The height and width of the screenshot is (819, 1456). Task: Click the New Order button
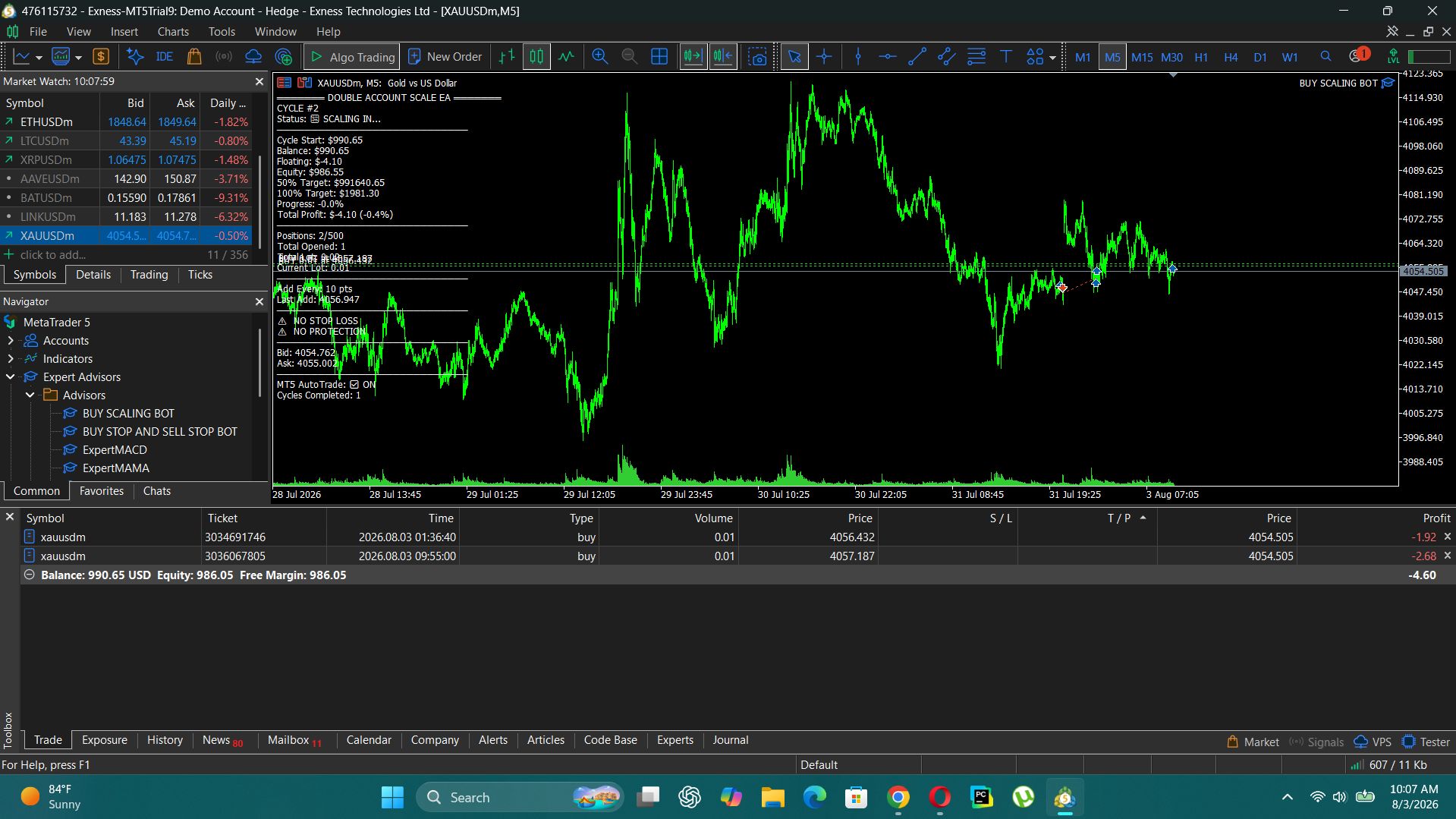point(445,57)
